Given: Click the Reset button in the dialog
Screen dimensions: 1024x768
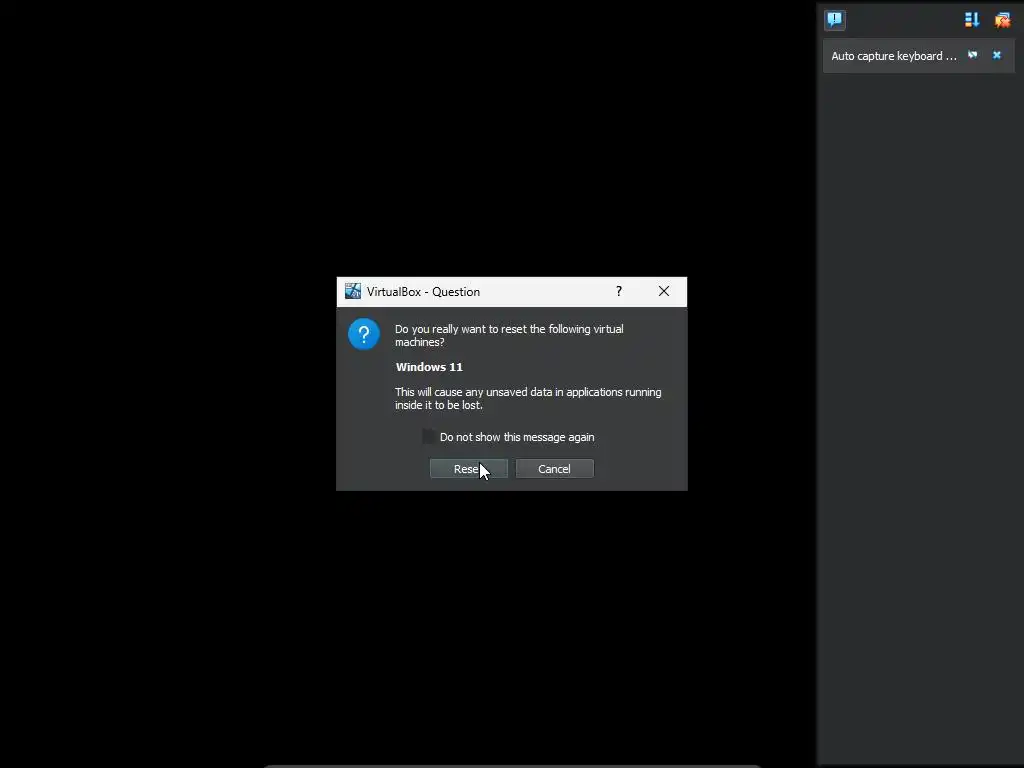Looking at the screenshot, I should click(468, 468).
